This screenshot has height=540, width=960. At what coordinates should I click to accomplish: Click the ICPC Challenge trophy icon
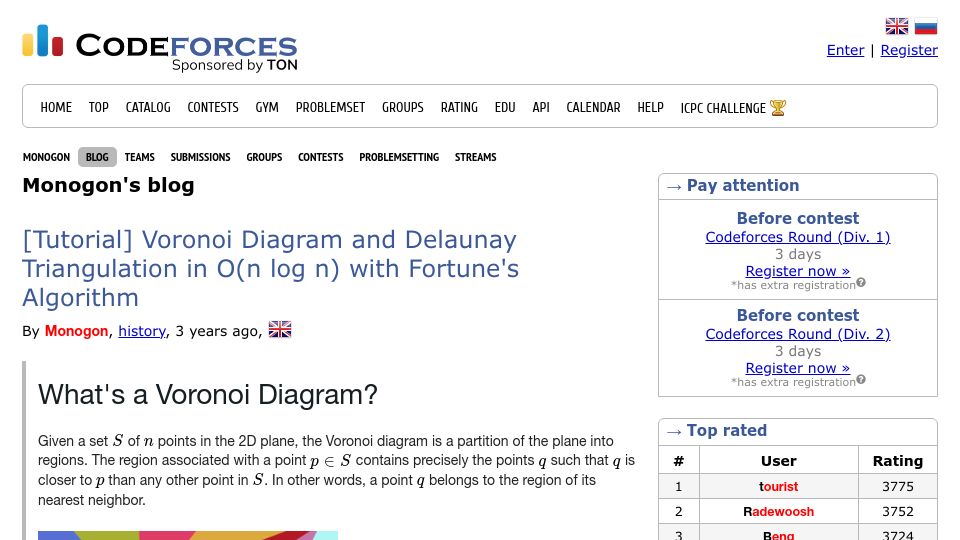point(778,108)
